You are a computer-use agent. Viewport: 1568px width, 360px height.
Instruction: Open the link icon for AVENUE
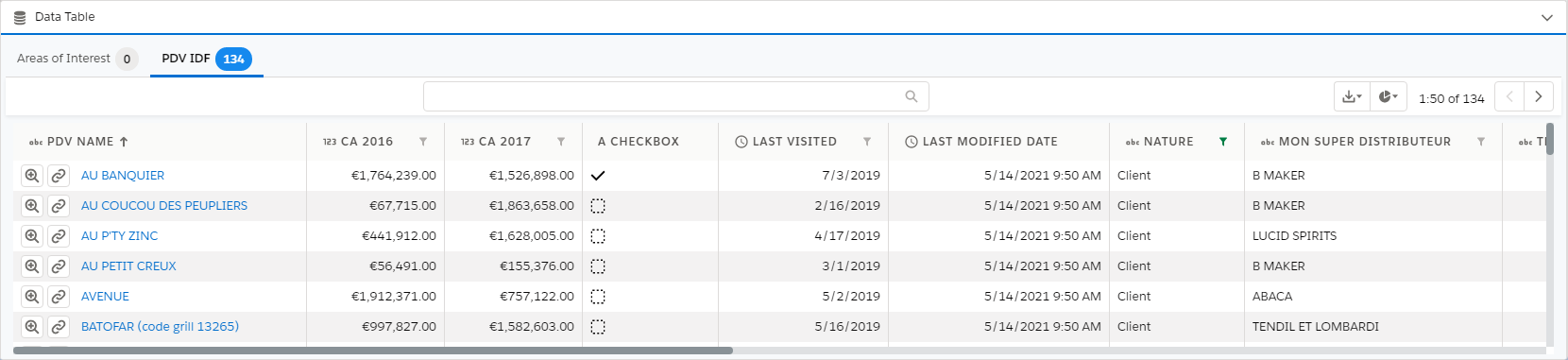click(59, 297)
